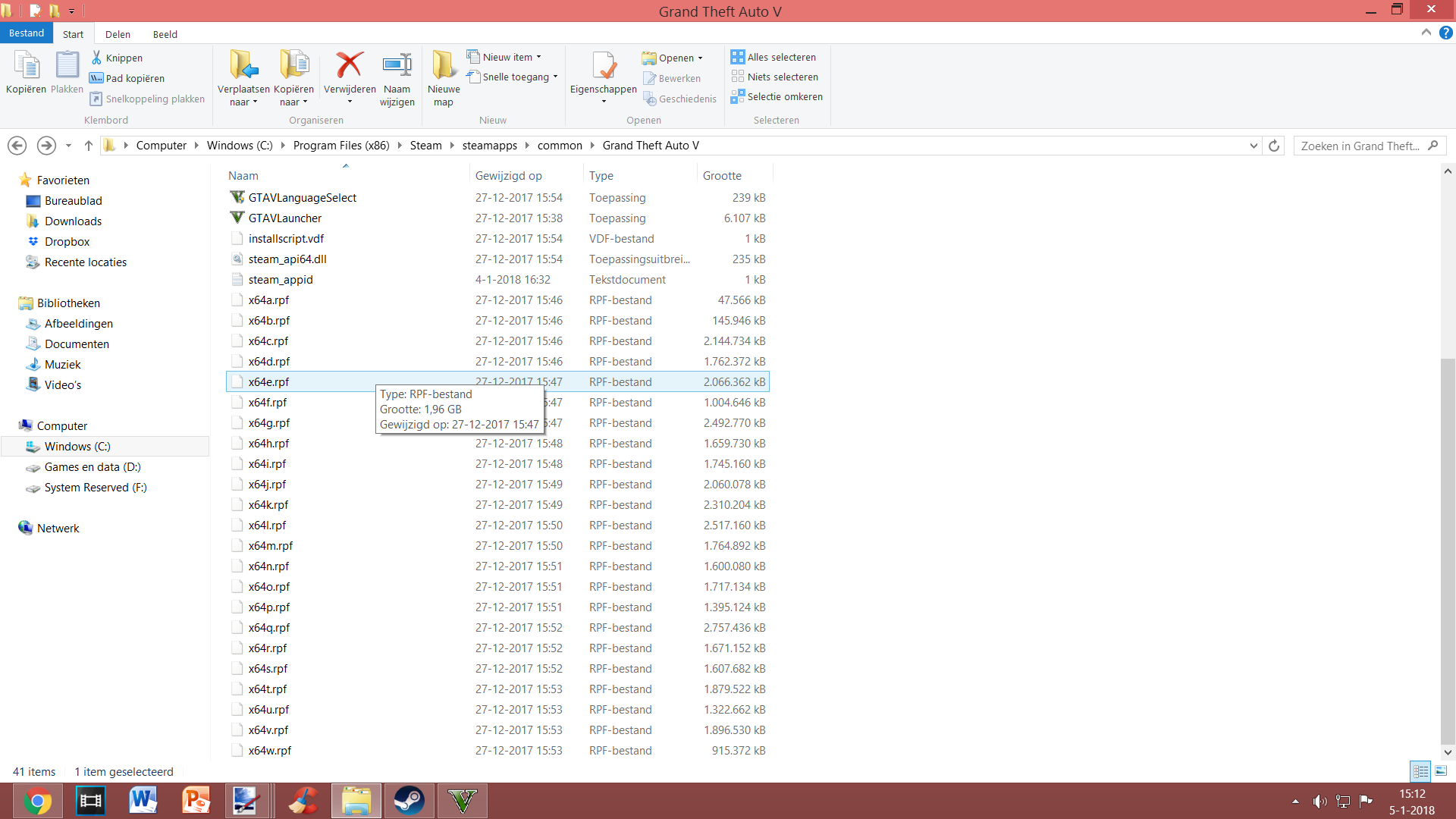Select the steam_api64.dll file

click(x=497, y=259)
